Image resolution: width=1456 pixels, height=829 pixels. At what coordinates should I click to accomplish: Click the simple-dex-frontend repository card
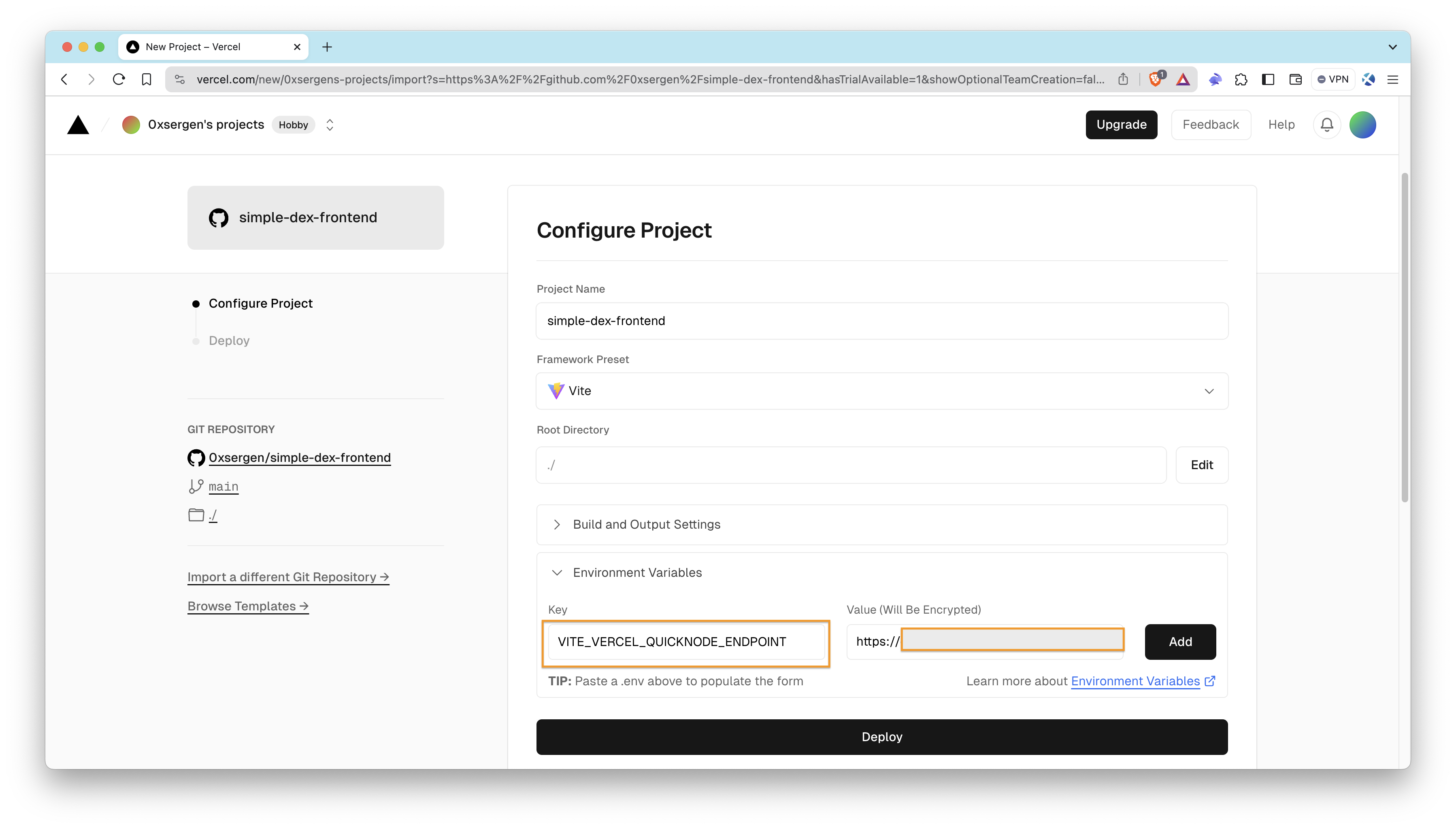point(315,217)
